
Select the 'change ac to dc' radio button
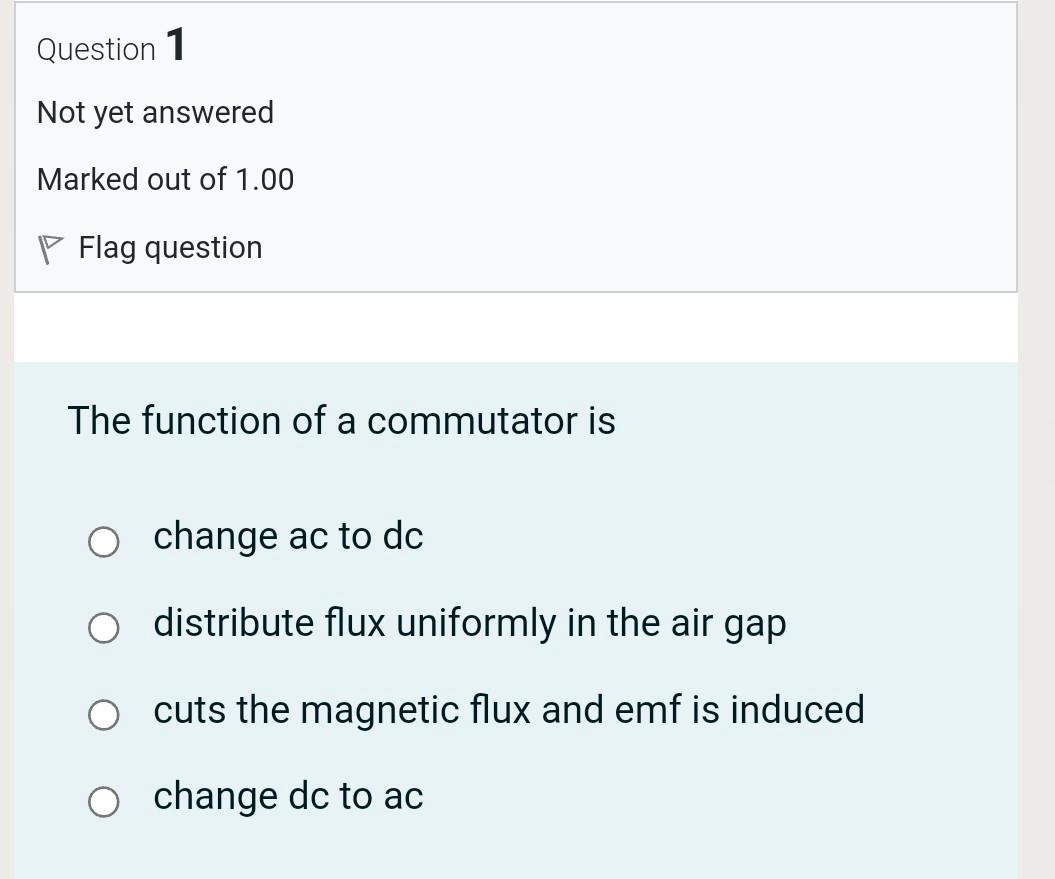click(x=104, y=542)
